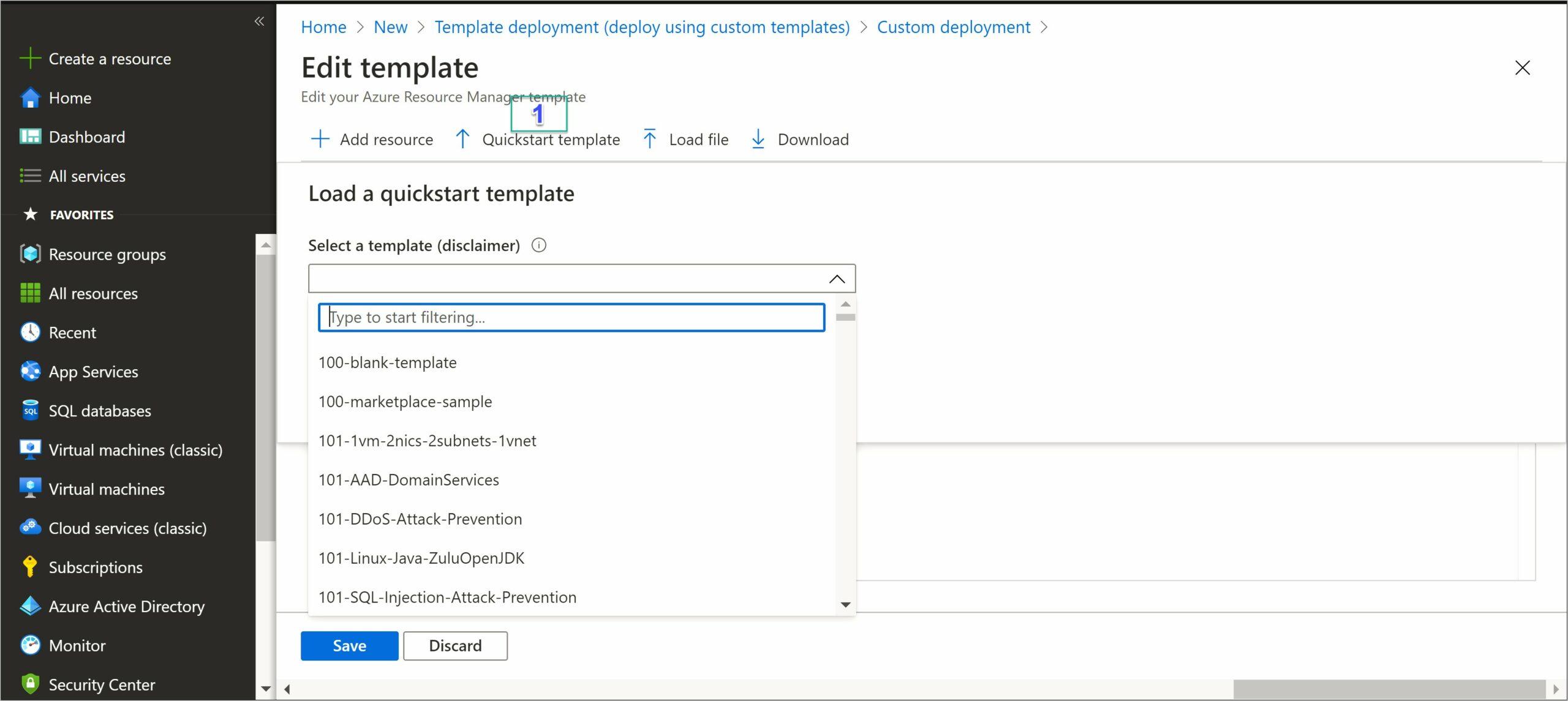Click the Security Center shield icon
Image resolution: width=1568 pixels, height=701 pixels.
coord(30,684)
